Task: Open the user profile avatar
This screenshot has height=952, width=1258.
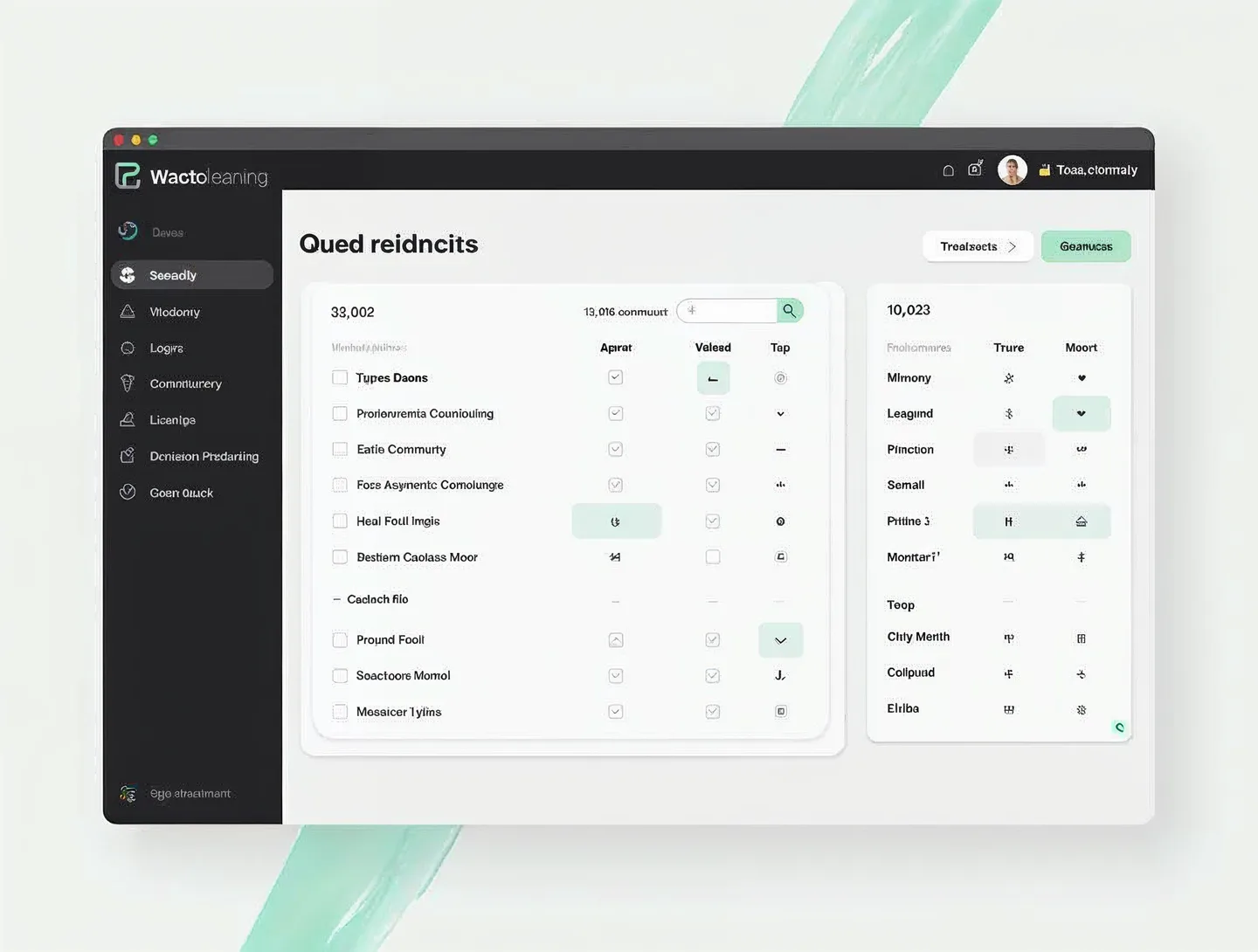Action: coord(1012,169)
